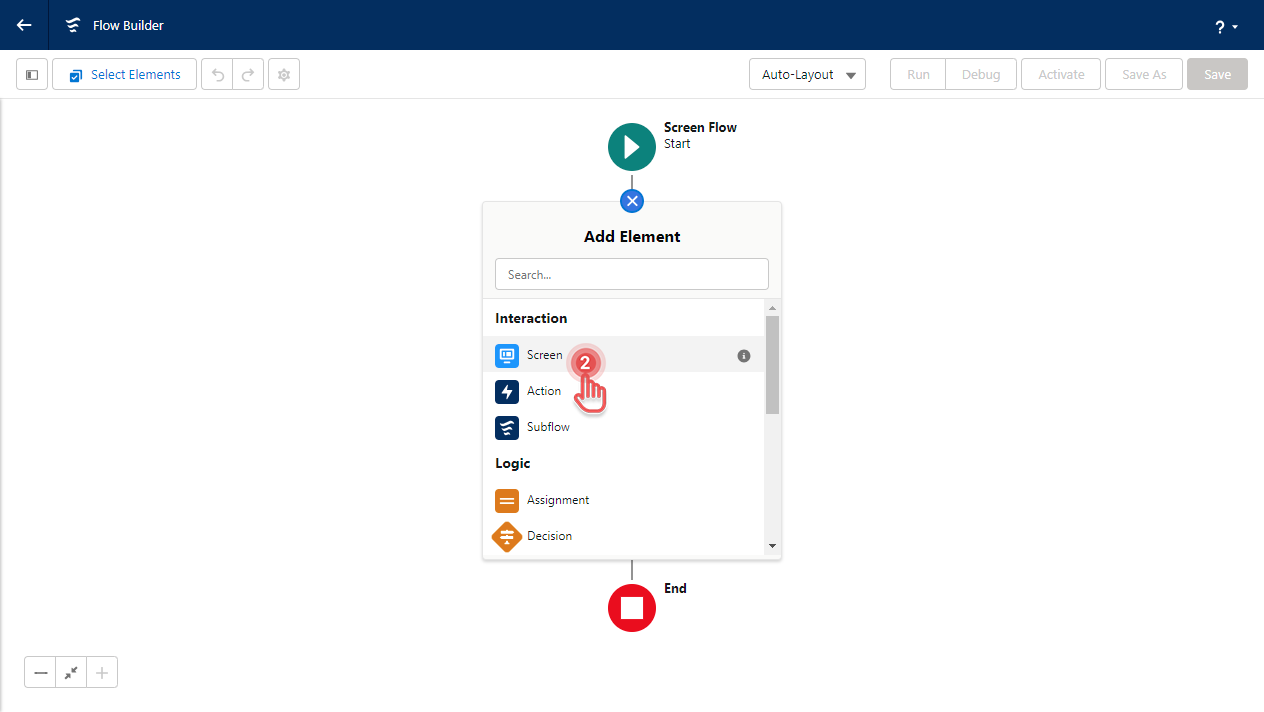Click the Save As button
The width and height of the screenshot is (1264, 712).
(1143, 74)
